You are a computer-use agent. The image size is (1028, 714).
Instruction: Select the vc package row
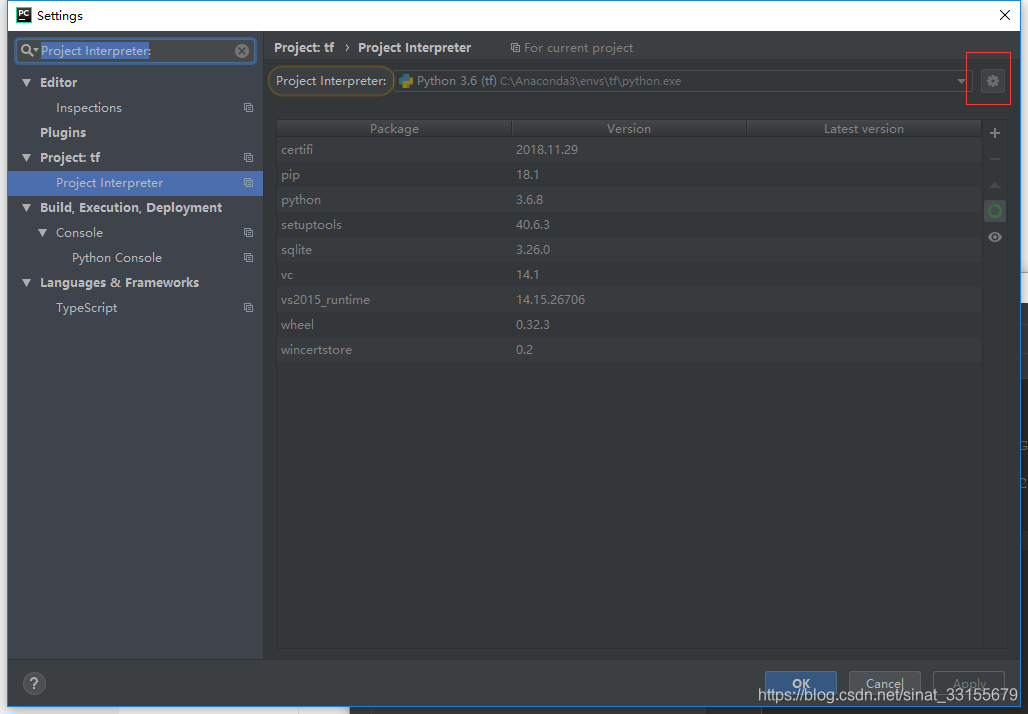(629, 274)
